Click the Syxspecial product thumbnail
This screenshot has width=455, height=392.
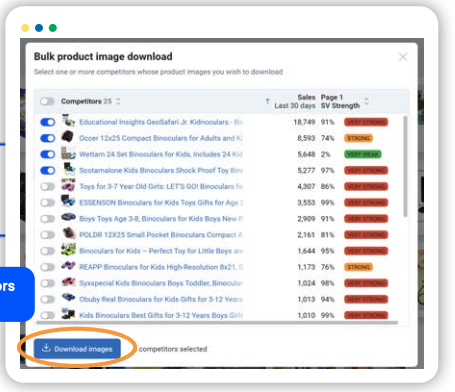pos(68,282)
